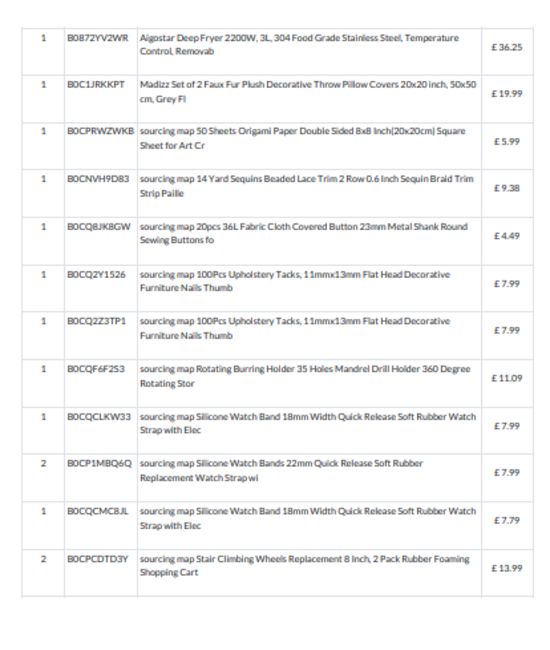Select Sequins Beaded Lace Trim description
Image resolution: width=550 pixels, height=650 pixels.
pyautogui.click(x=307, y=186)
